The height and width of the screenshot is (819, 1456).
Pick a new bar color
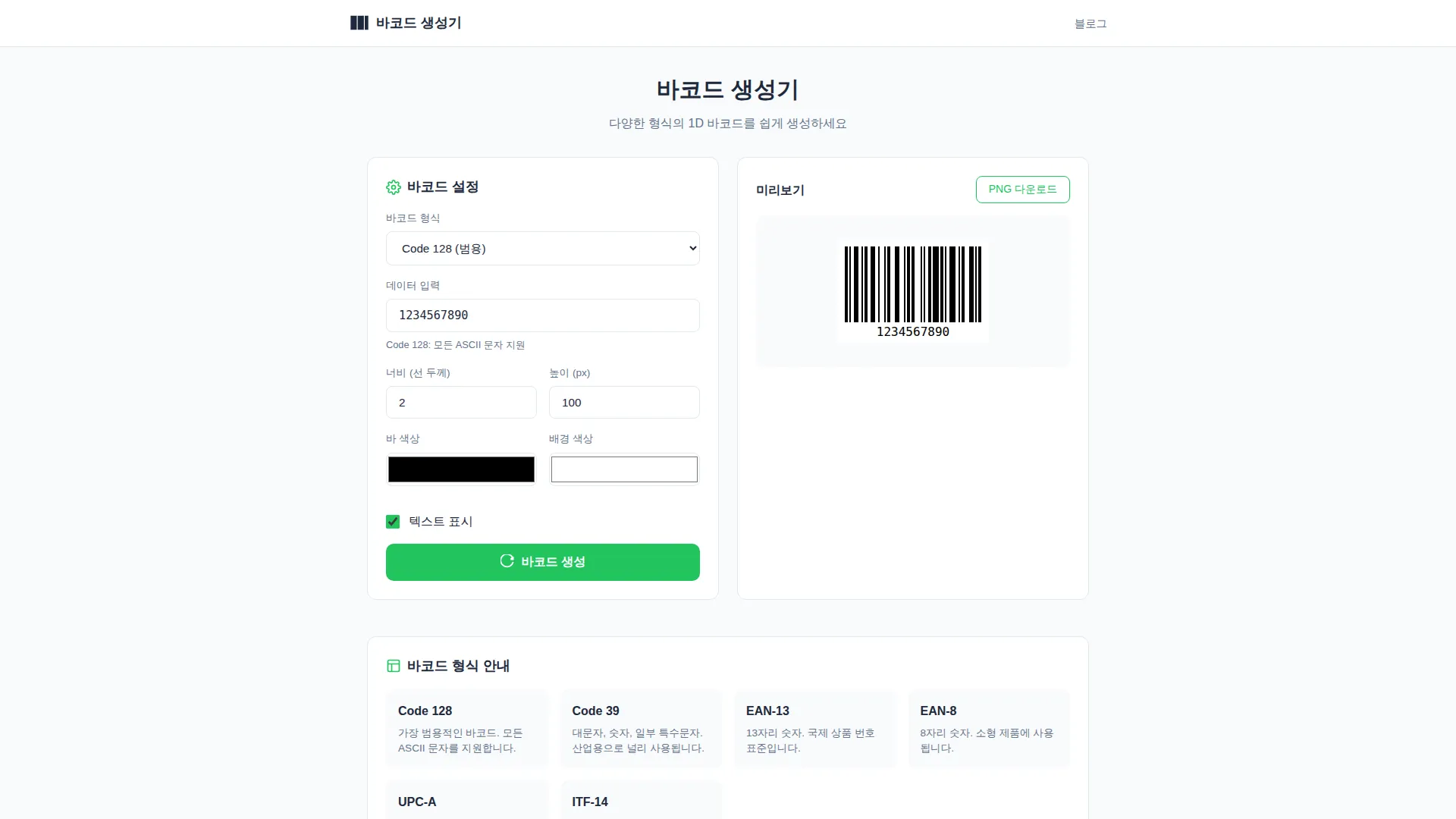coord(460,469)
